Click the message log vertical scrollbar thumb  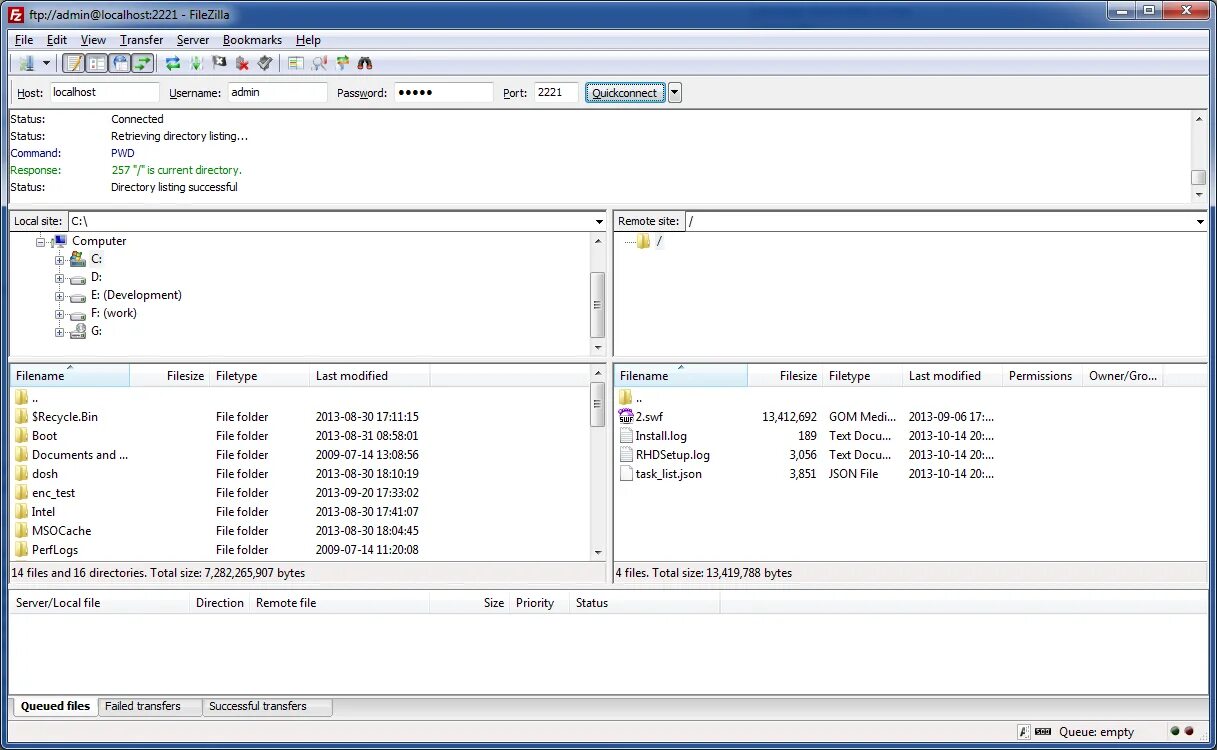(1198, 177)
